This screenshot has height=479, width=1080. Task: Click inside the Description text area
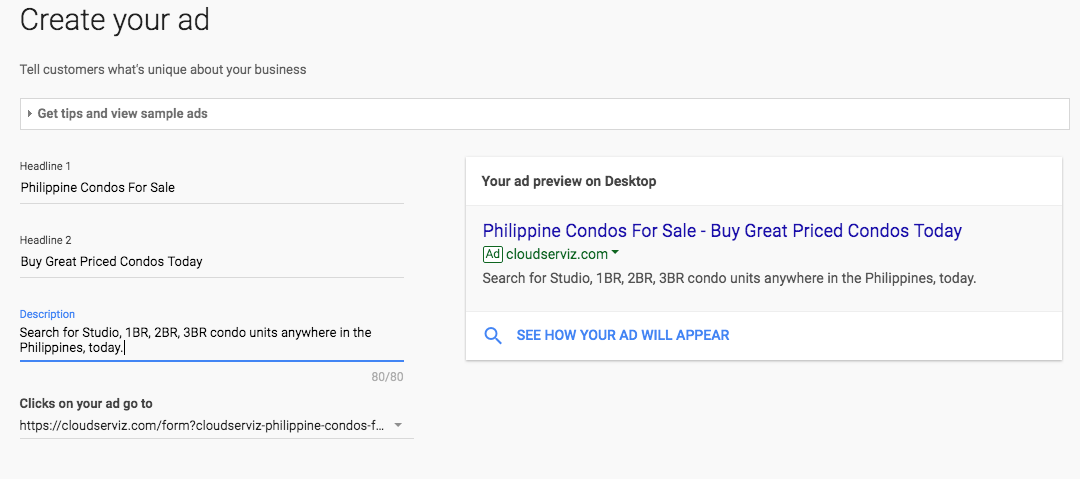coord(211,340)
